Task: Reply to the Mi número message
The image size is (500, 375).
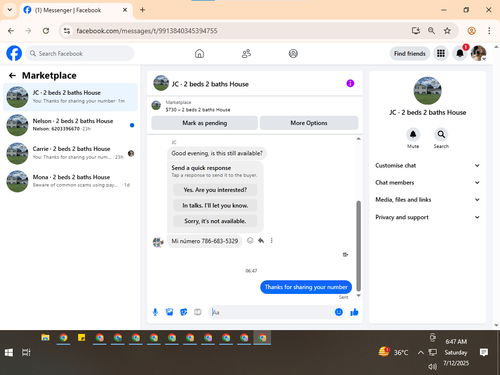Action: pos(261,240)
